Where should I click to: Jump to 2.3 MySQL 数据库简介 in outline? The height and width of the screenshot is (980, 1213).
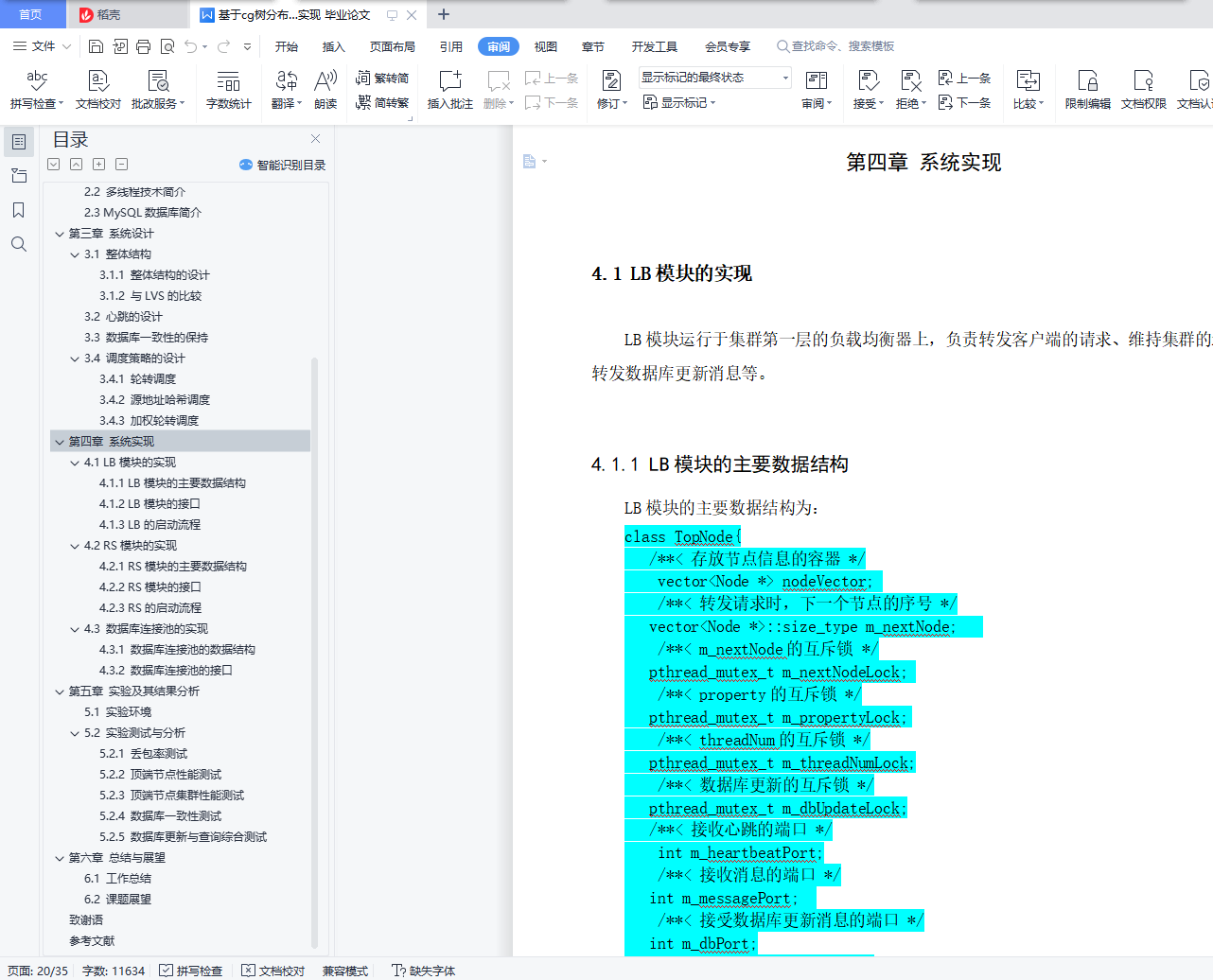click(x=143, y=213)
